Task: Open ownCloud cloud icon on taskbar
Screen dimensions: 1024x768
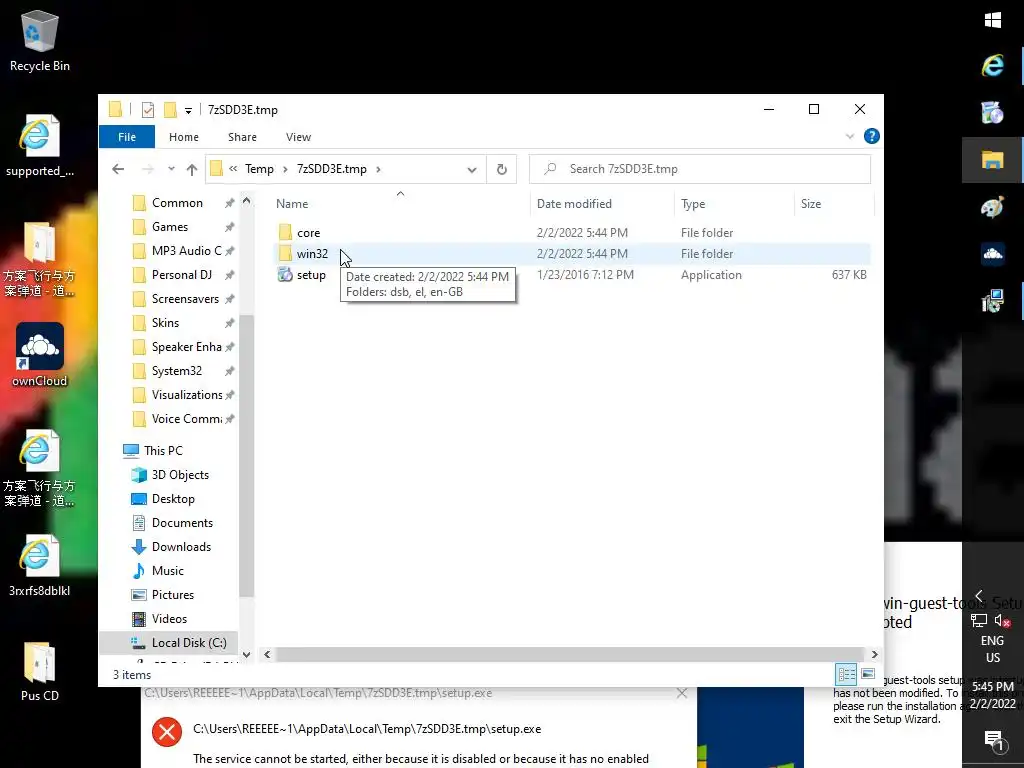Action: point(993,253)
